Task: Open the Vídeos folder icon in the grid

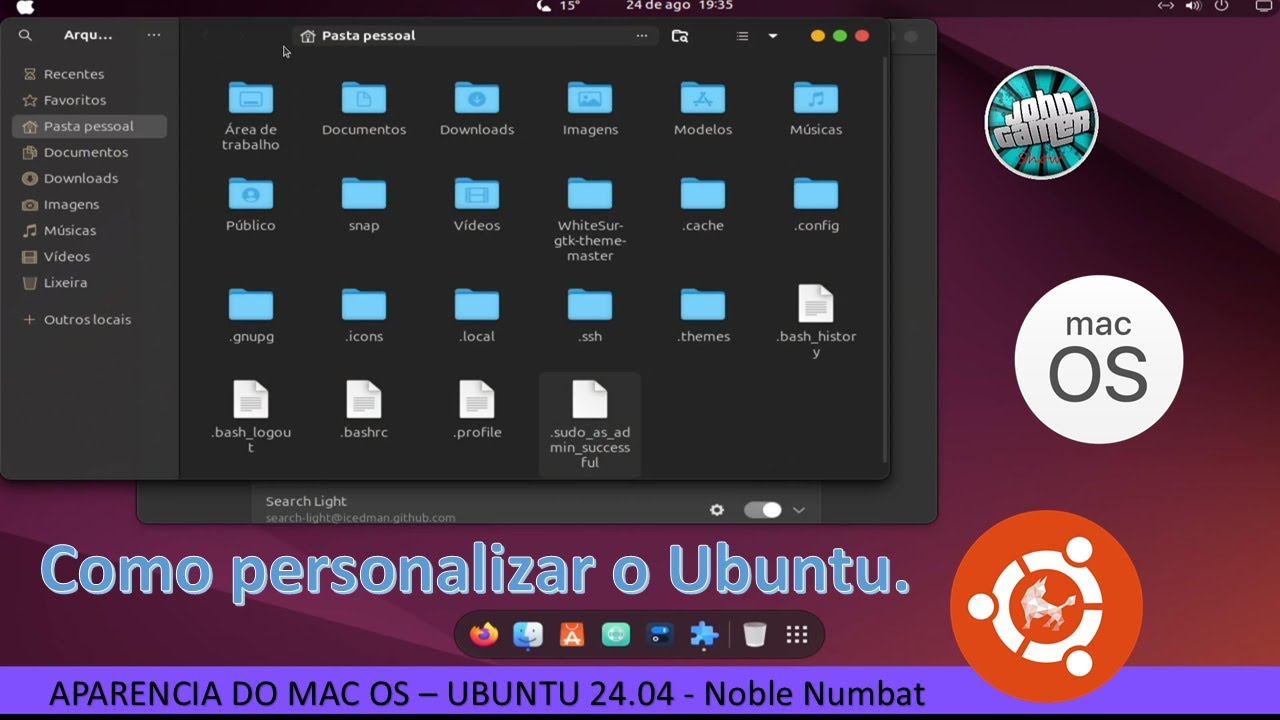Action: point(477,204)
